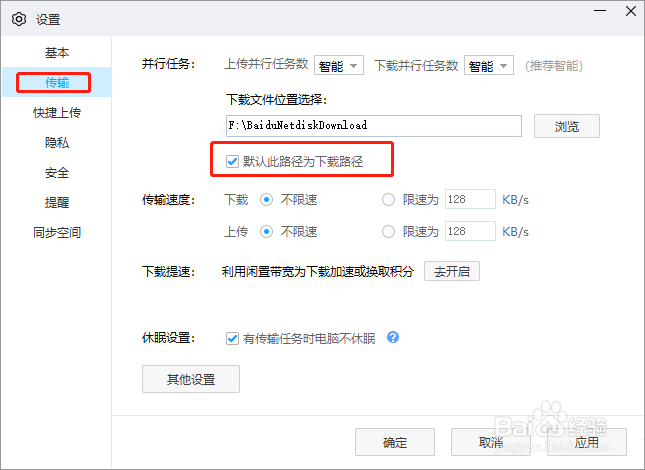Click the settings gear icon in title bar

click(x=19, y=19)
